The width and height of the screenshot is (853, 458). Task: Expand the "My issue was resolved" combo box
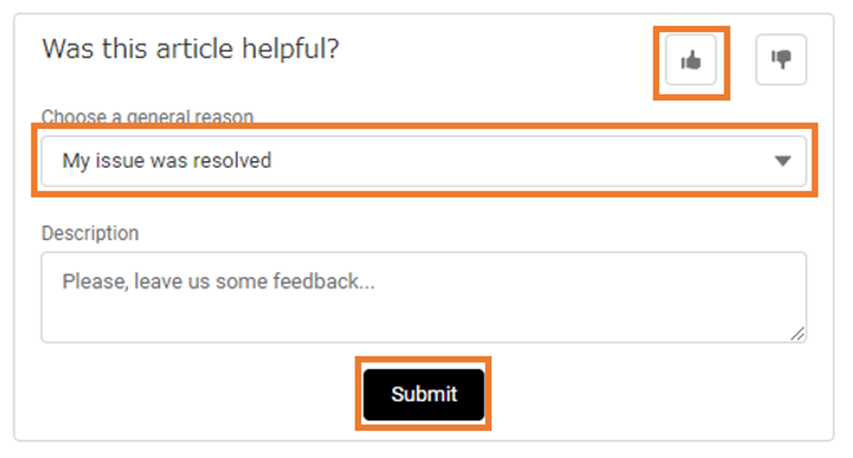tap(423, 161)
